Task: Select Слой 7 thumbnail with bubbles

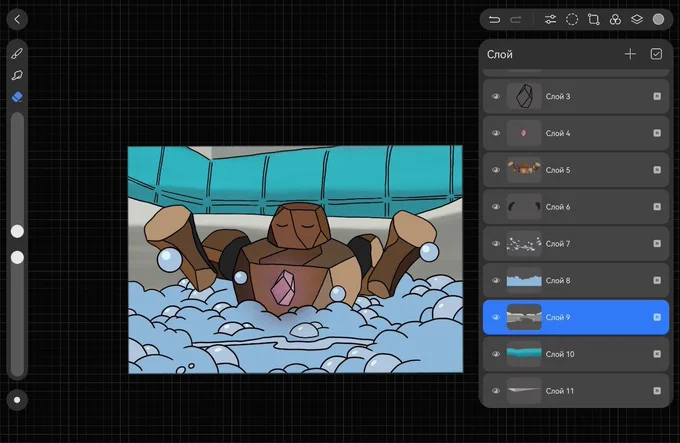Action: pyautogui.click(x=524, y=244)
